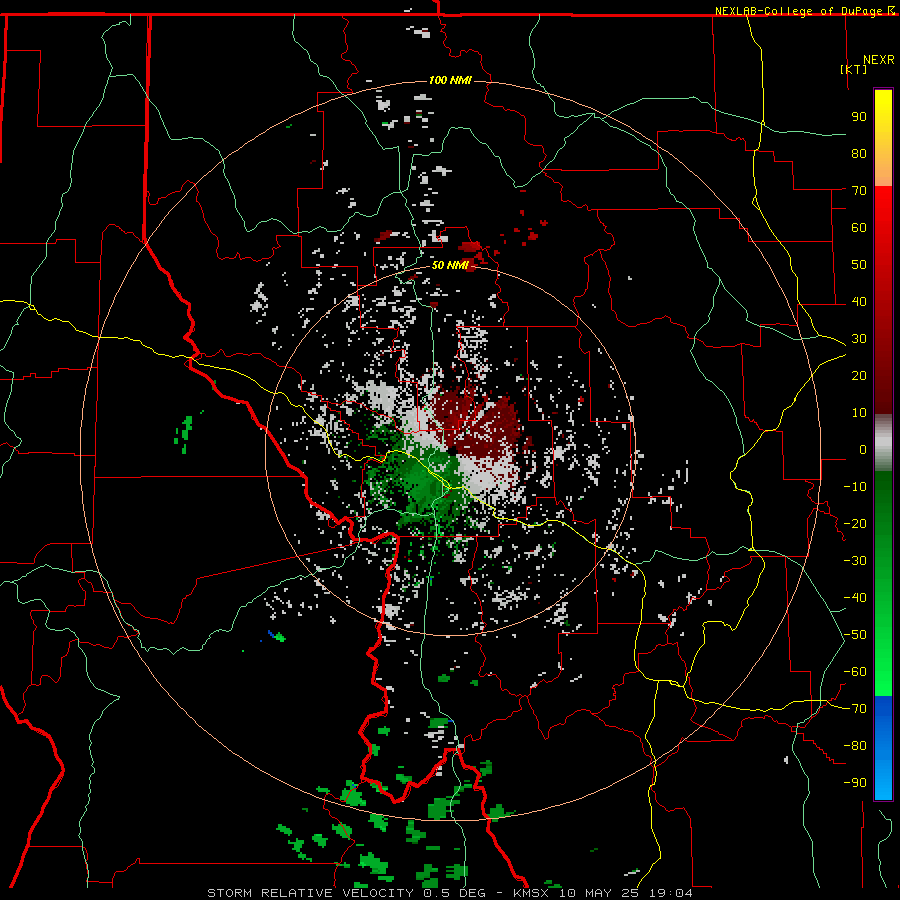The height and width of the screenshot is (900, 900).
Task: Select the 90 value on velocity scale
Action: 859,117
